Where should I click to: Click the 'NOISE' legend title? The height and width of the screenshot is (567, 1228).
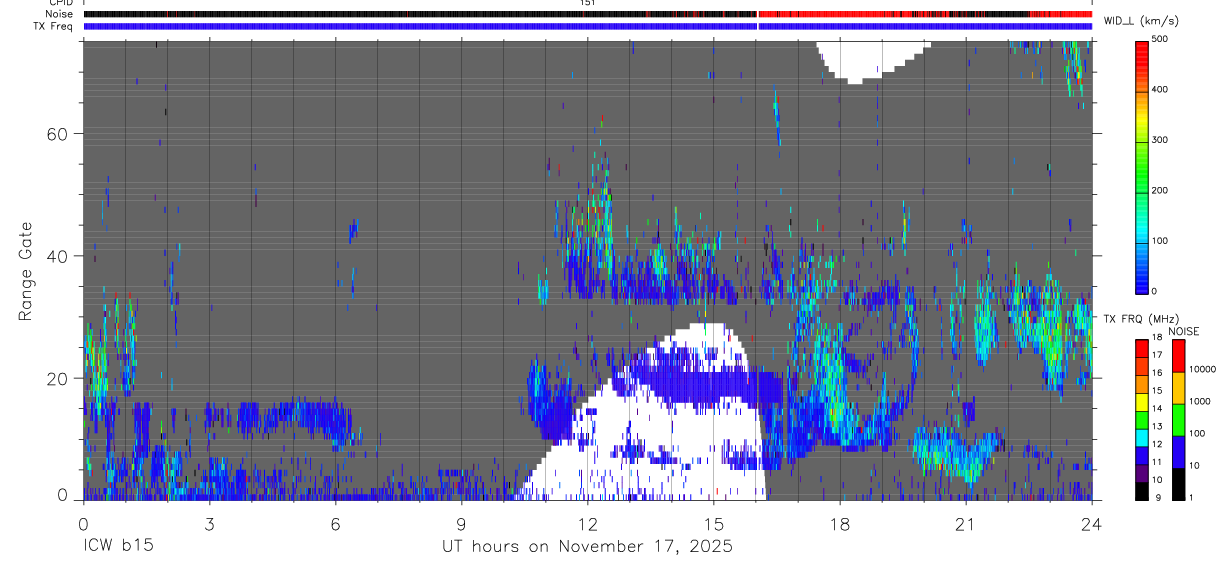[1183, 331]
